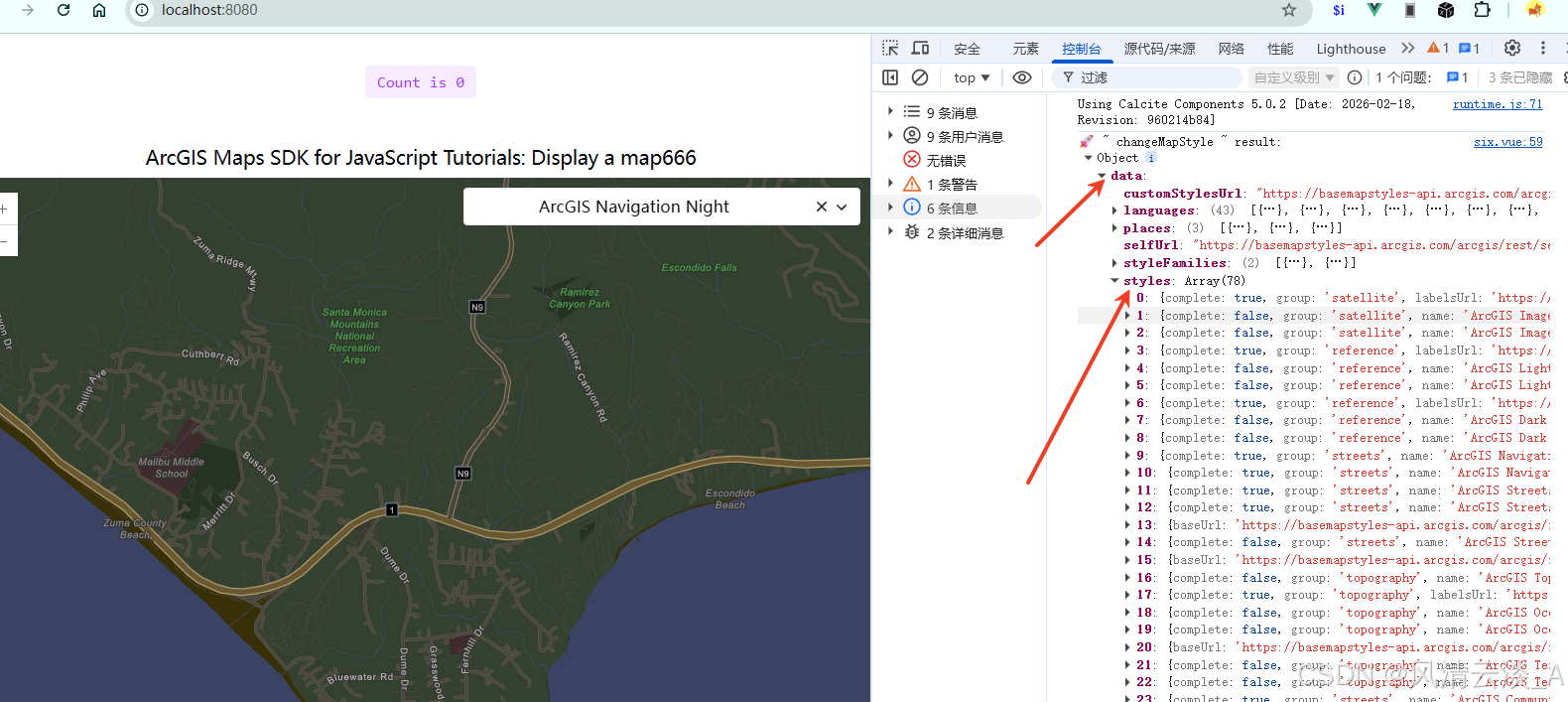Expand the places array
The image size is (1568, 702).
point(1115,228)
